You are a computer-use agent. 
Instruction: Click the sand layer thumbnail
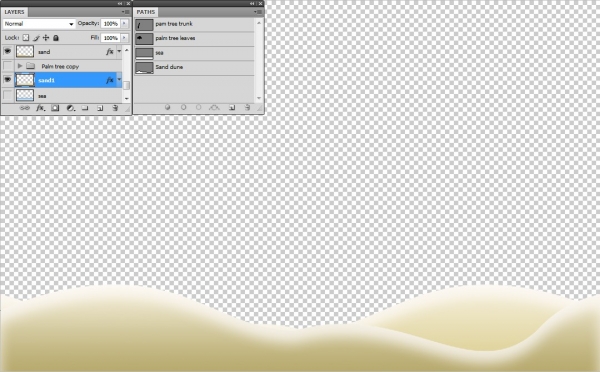pos(25,51)
